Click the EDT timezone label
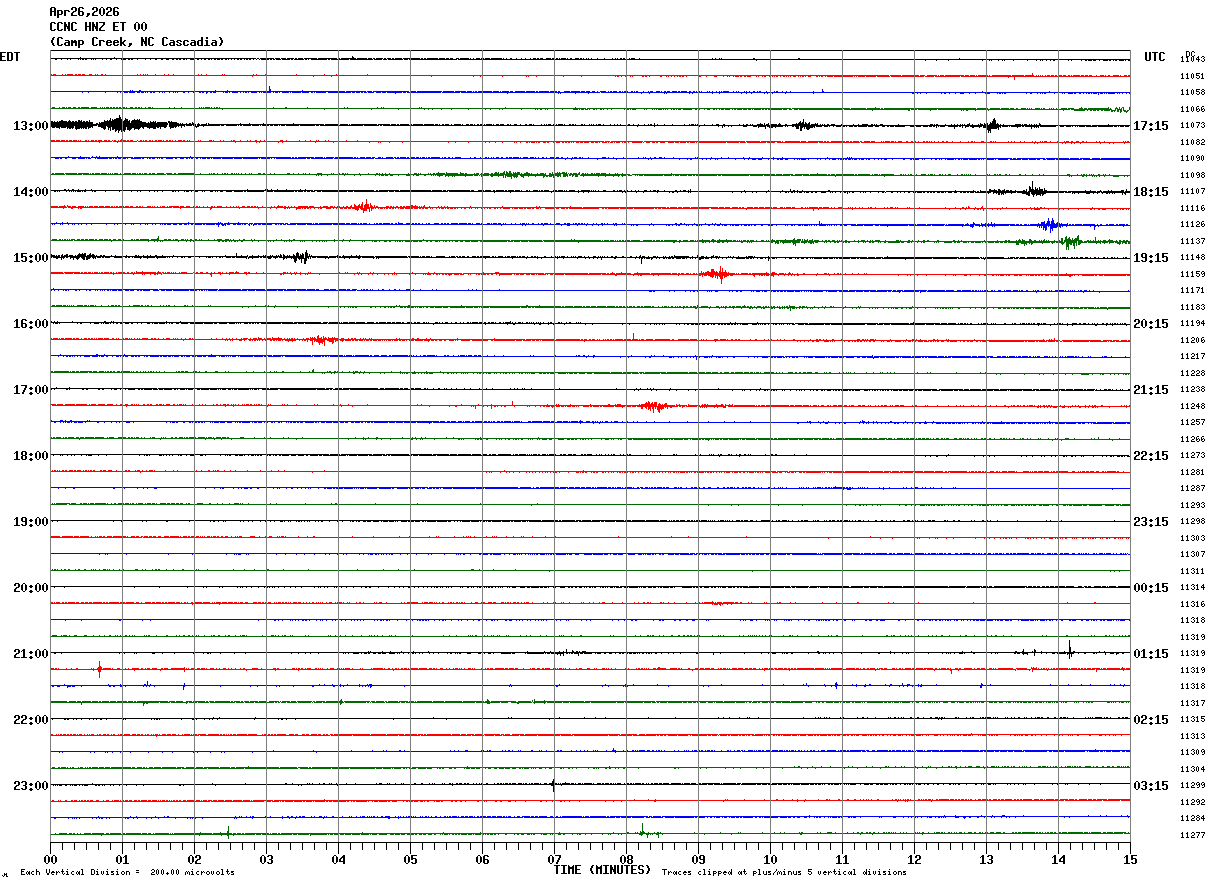1210x886 pixels. [x=10, y=57]
